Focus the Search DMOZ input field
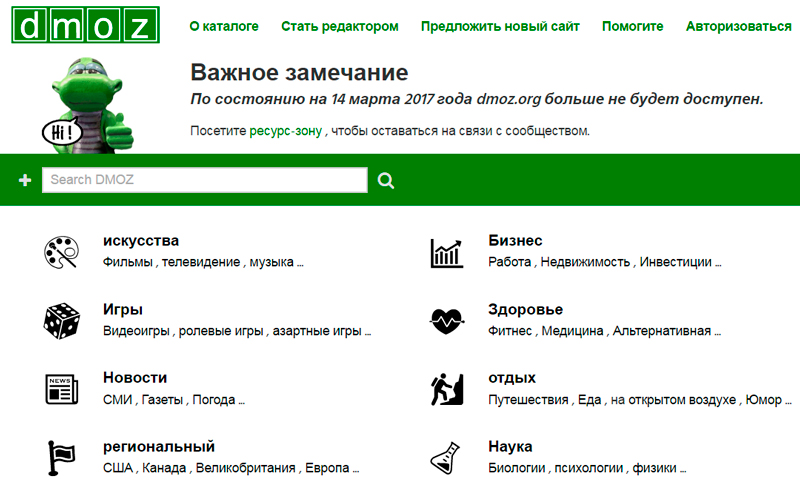This screenshot has height=492, width=800. (205, 180)
